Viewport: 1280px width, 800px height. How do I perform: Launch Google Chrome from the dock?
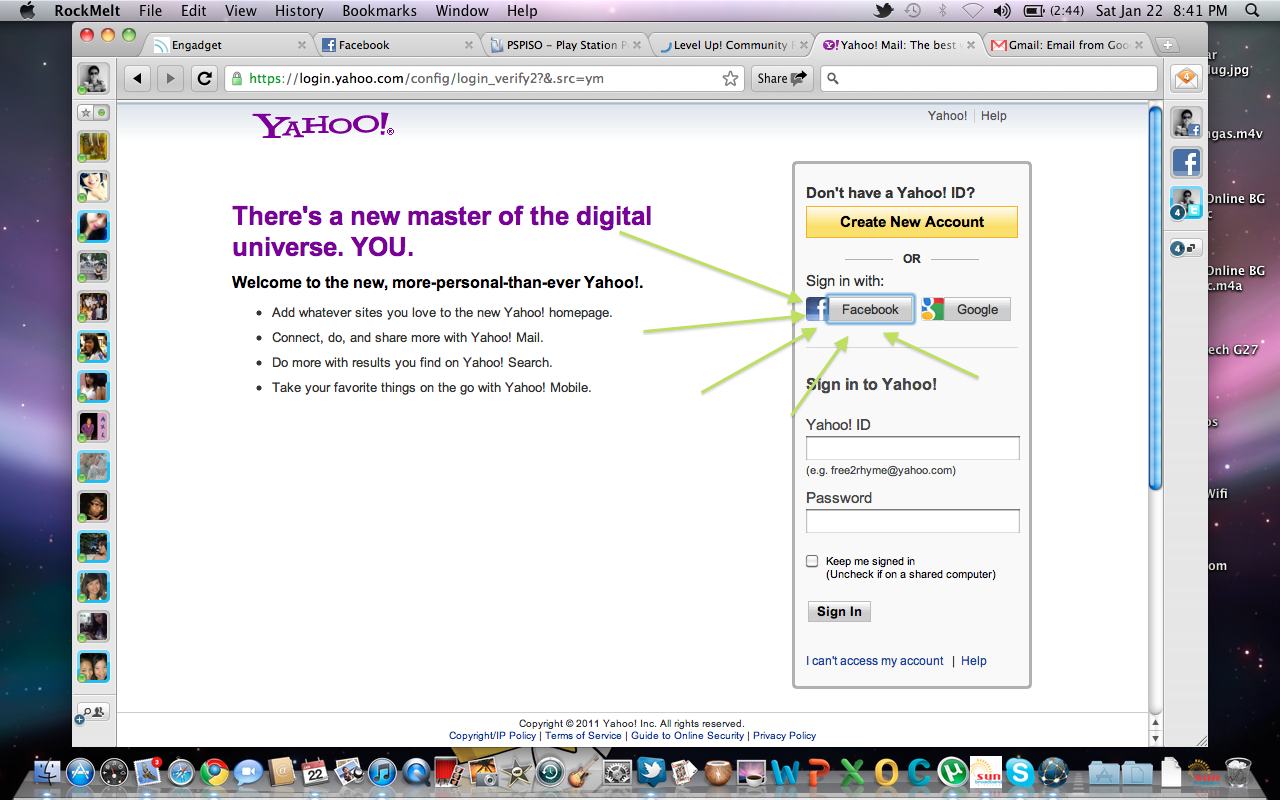214,772
